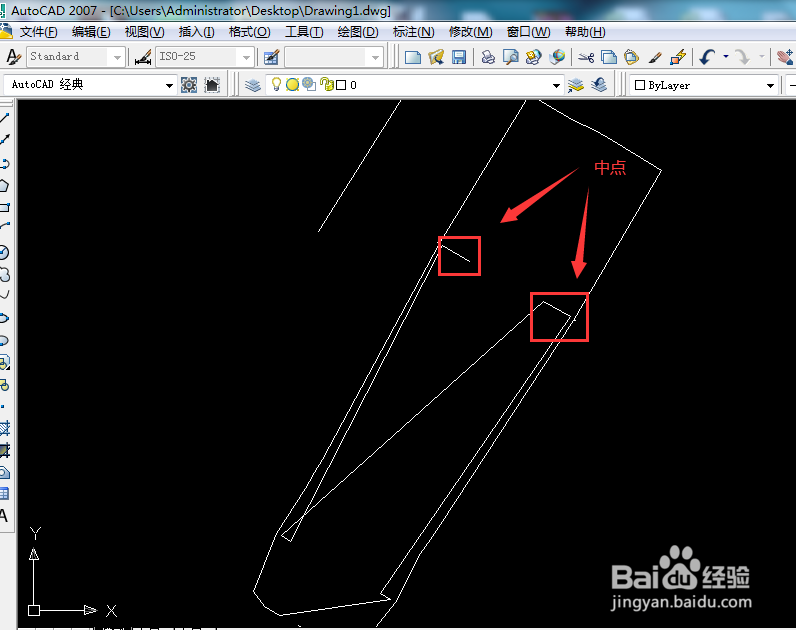Open the 修改(M) menu

[x=471, y=32]
